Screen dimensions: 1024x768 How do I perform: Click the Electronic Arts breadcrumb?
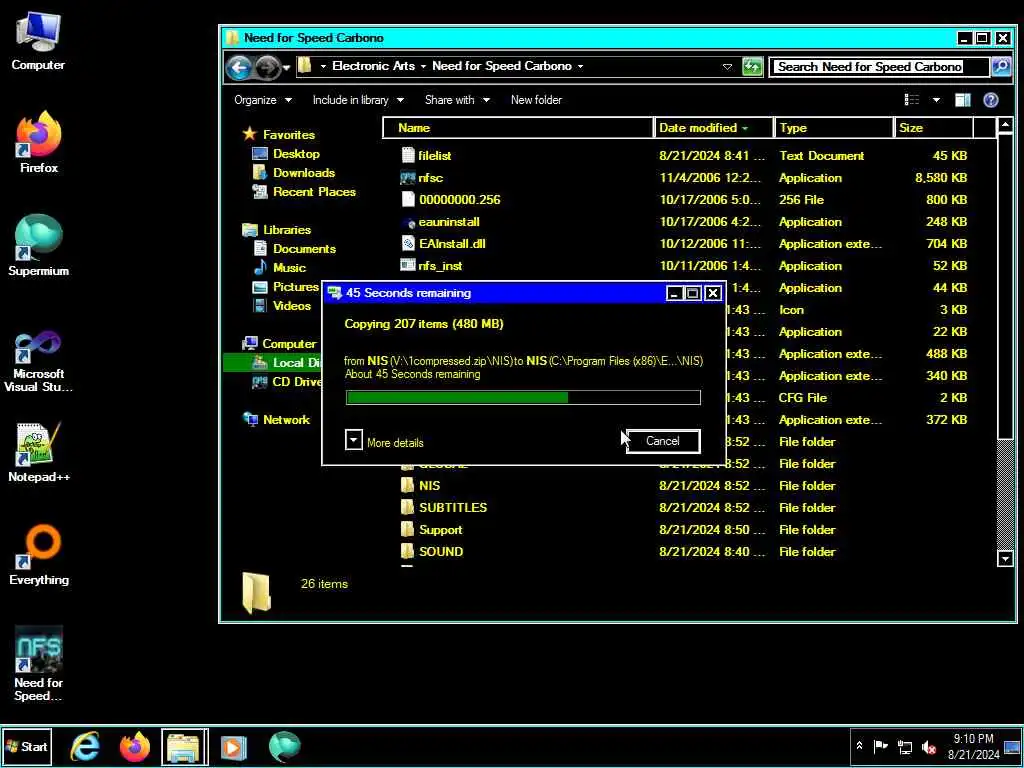[373, 66]
